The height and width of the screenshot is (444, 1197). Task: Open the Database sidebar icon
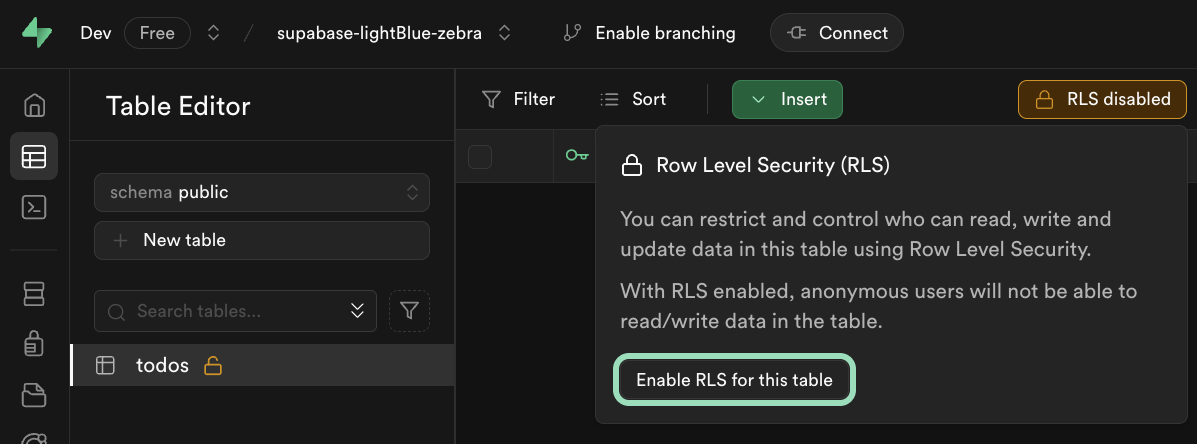click(x=34, y=294)
